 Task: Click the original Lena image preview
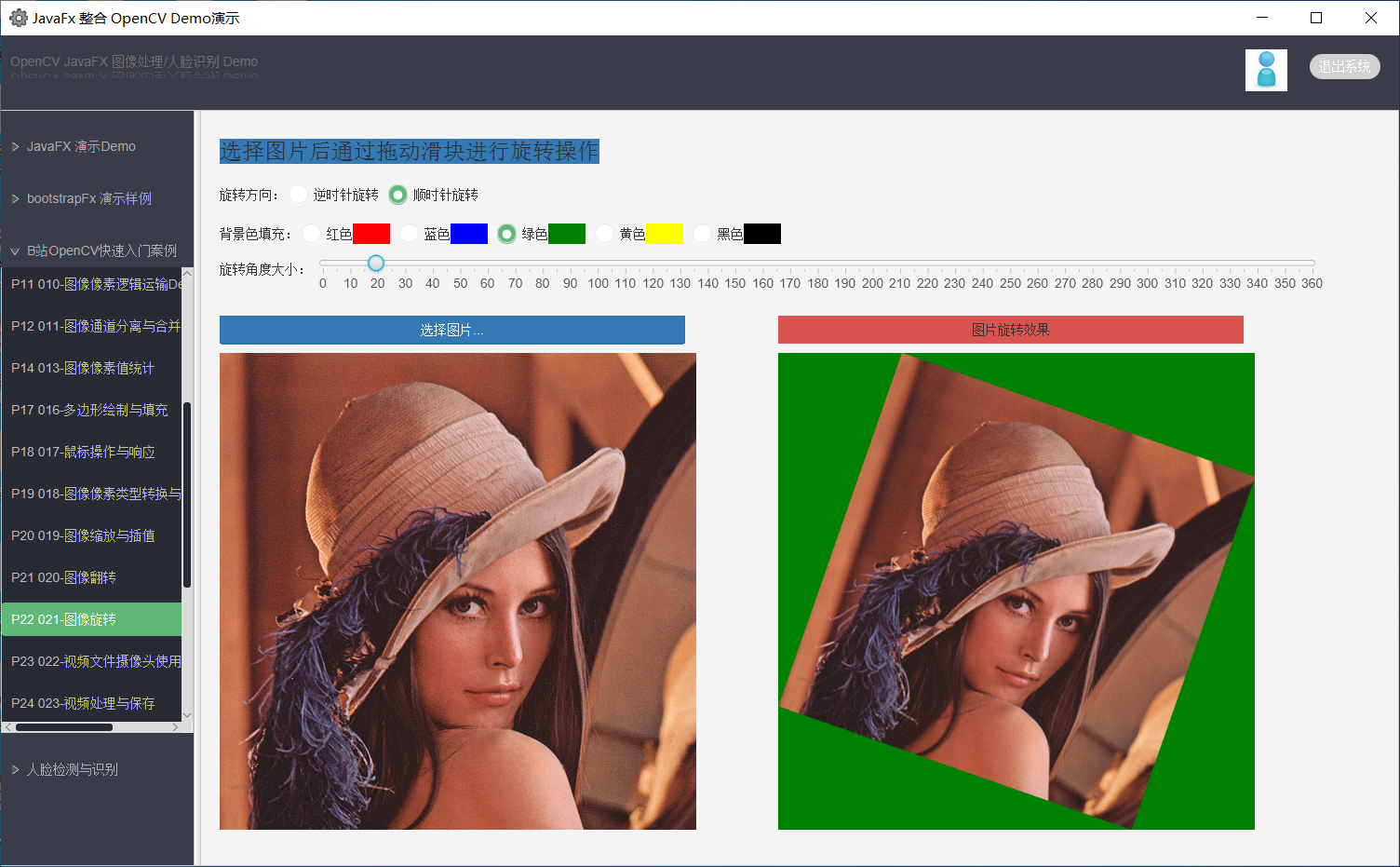[457, 590]
